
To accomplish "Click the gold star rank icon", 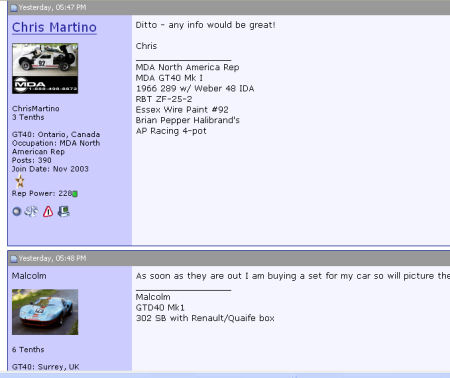I will 20,181.
